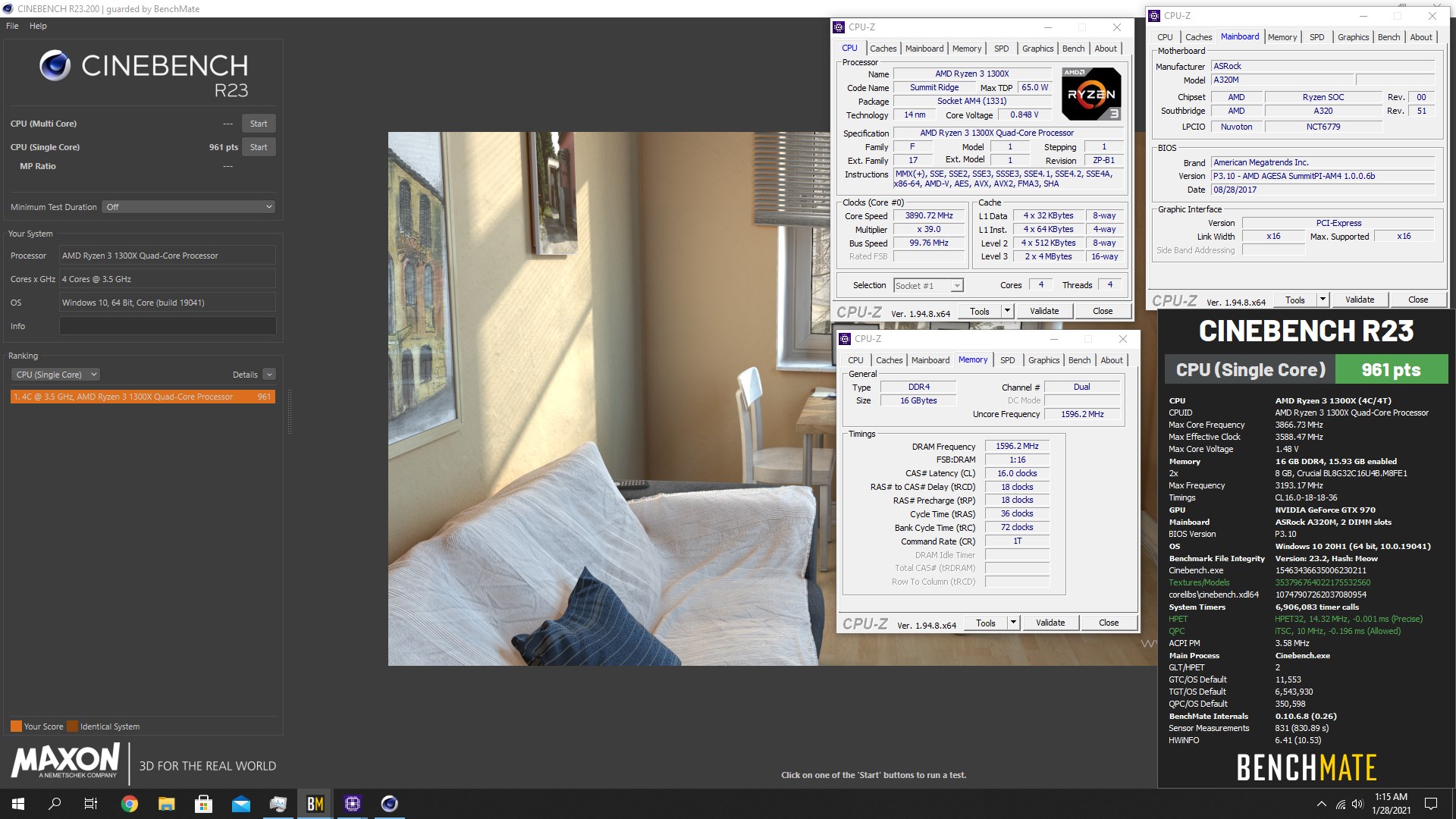
Task: Open Windows Start menu
Action: 18,804
